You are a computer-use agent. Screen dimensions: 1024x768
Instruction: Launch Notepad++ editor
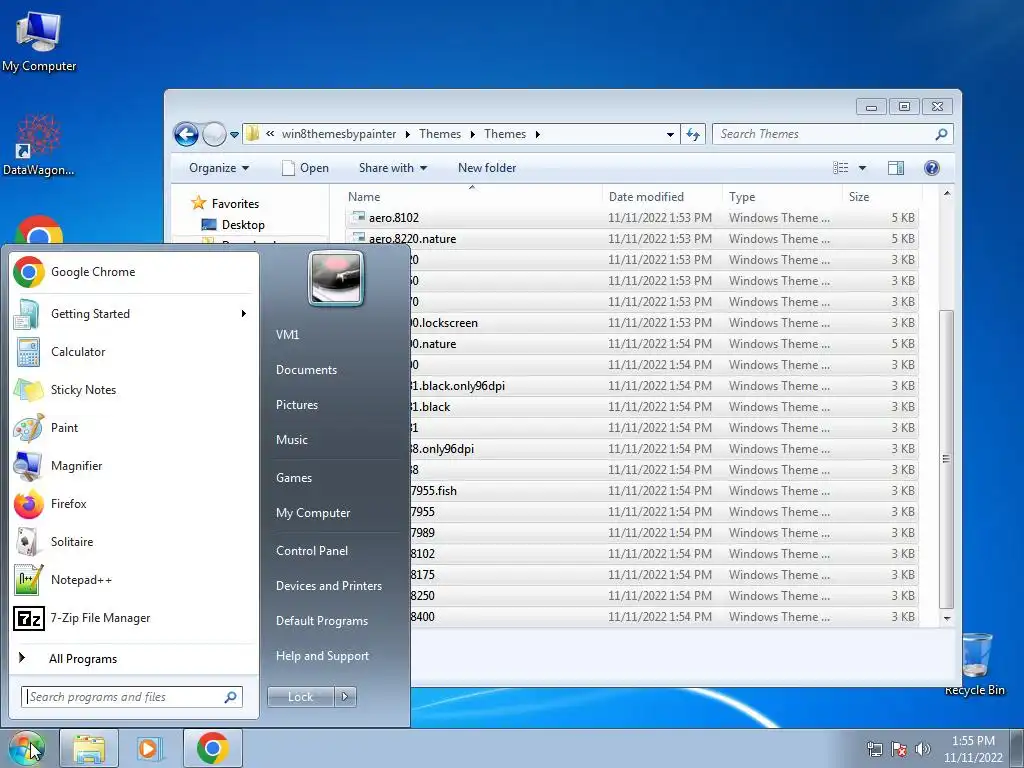click(134, 579)
